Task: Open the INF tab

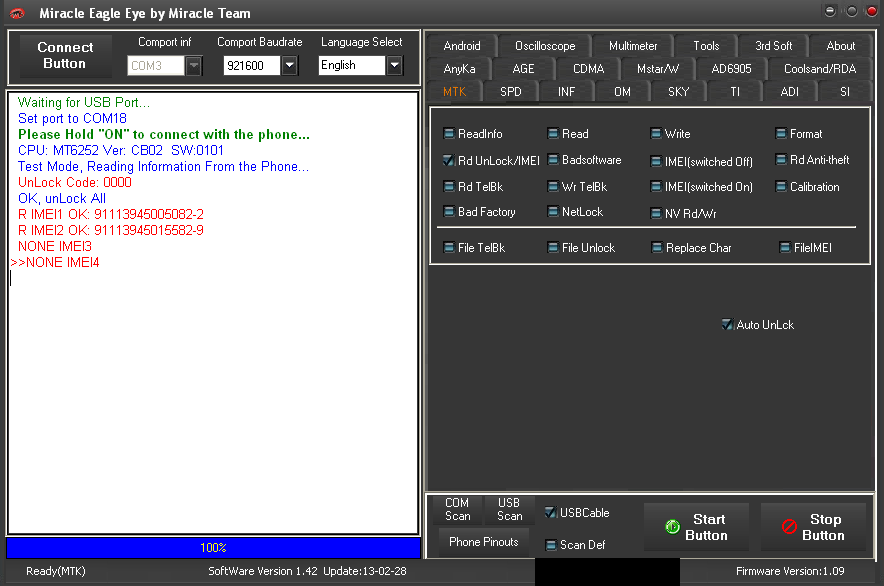Action: tap(566, 91)
